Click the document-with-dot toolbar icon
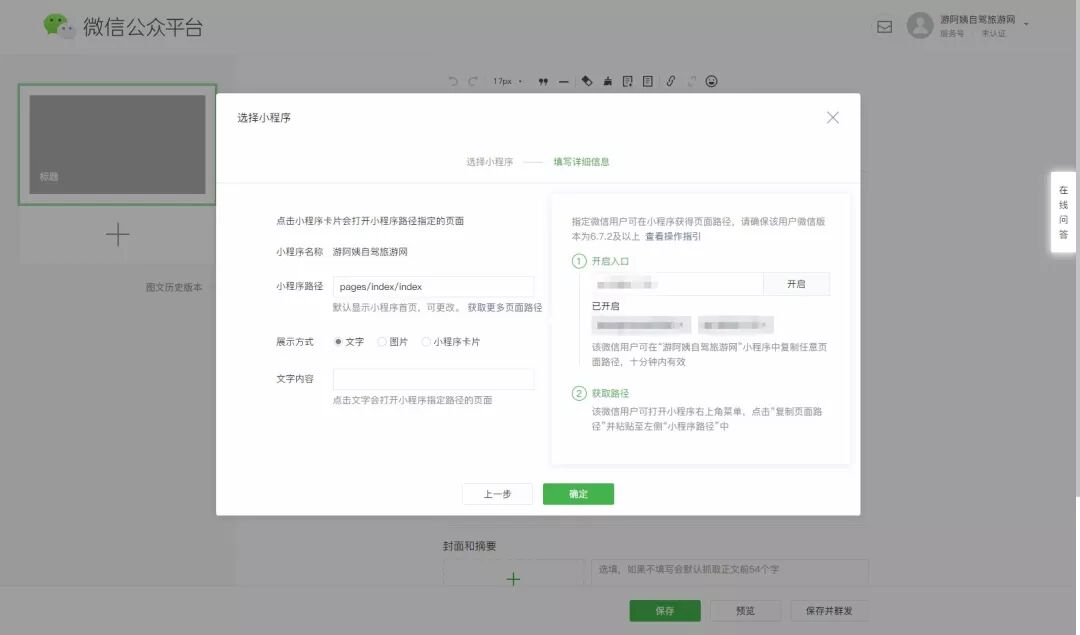Viewport: 1080px width, 635px height. click(627, 81)
